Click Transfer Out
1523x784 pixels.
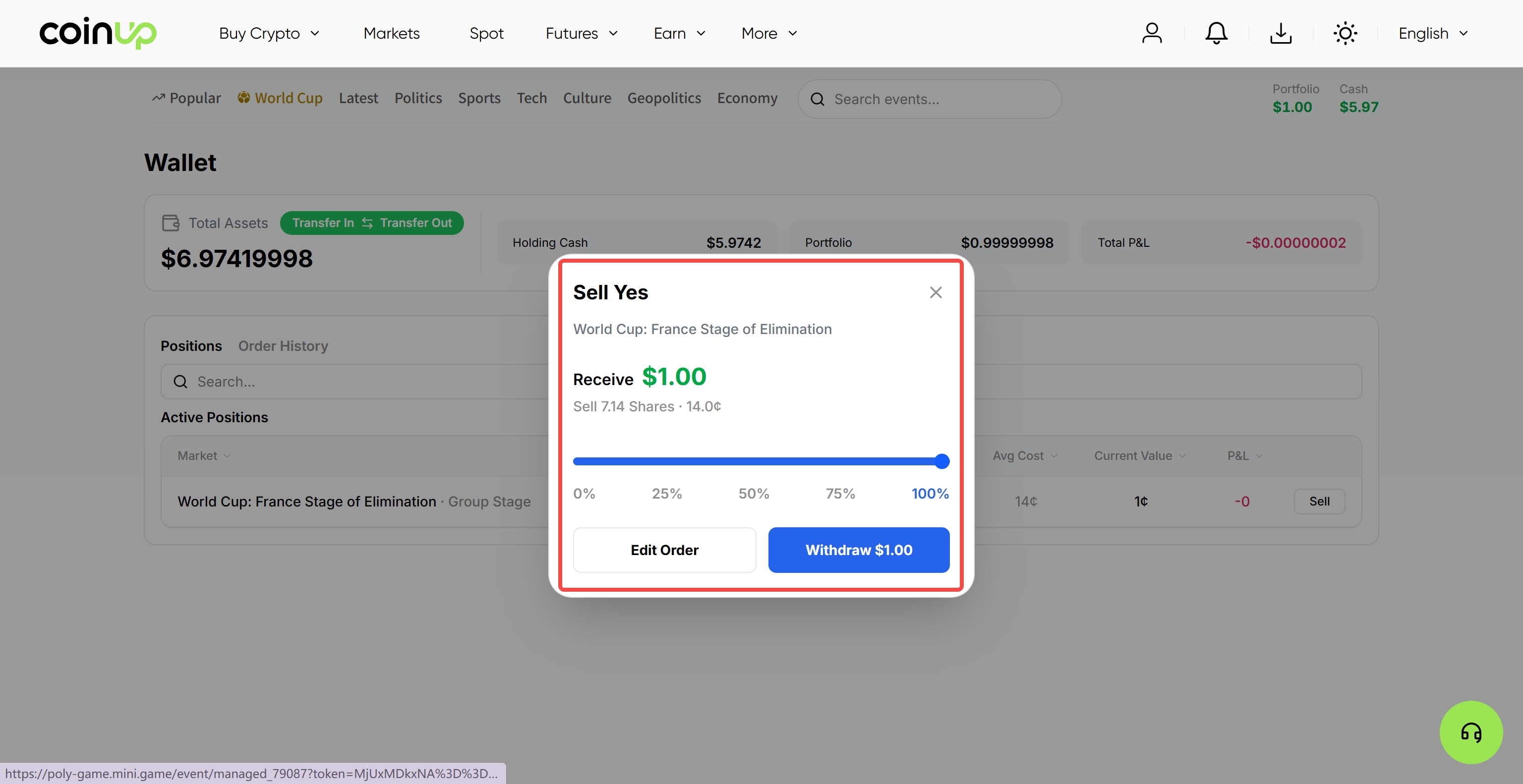[x=415, y=223]
